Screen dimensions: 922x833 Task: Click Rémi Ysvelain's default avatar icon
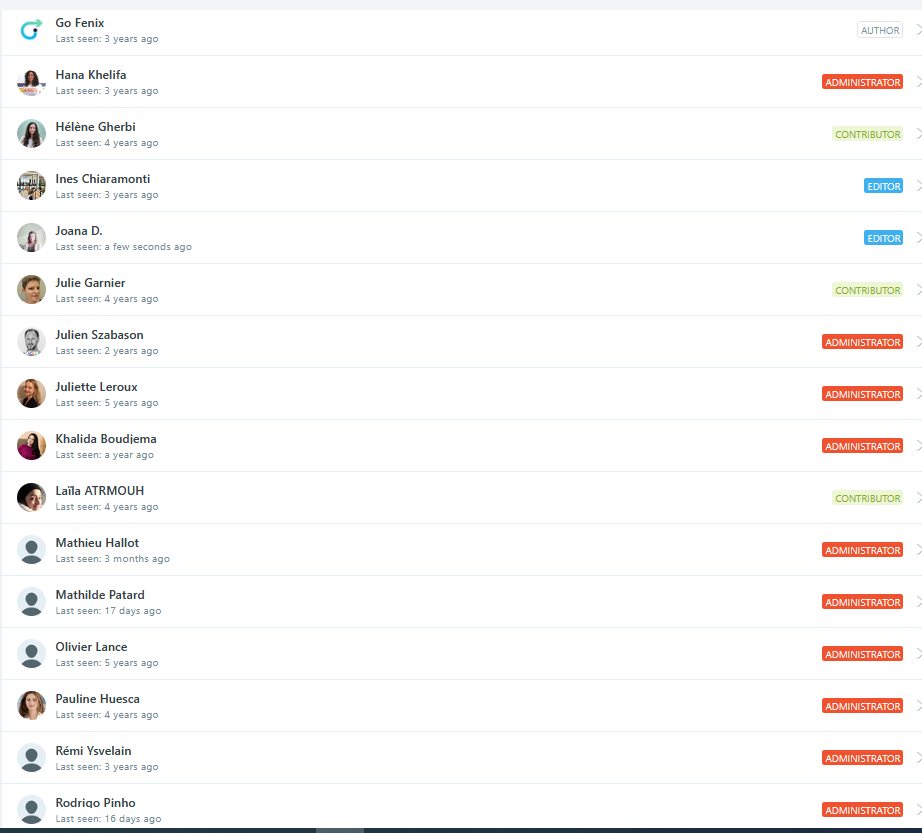click(31, 758)
